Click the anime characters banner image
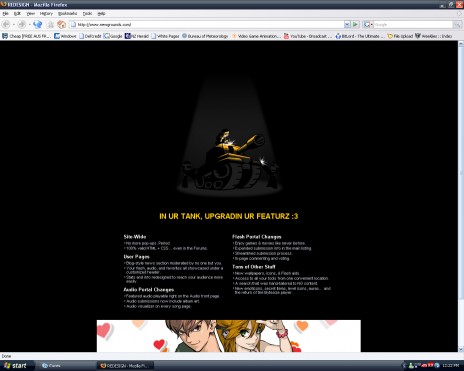 tap(229, 336)
